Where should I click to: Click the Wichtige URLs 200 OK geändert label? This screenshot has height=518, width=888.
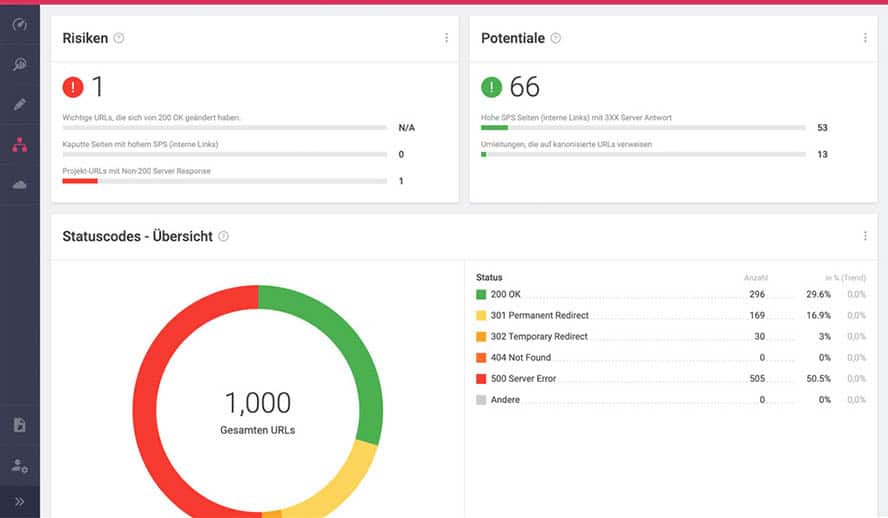tap(151, 118)
